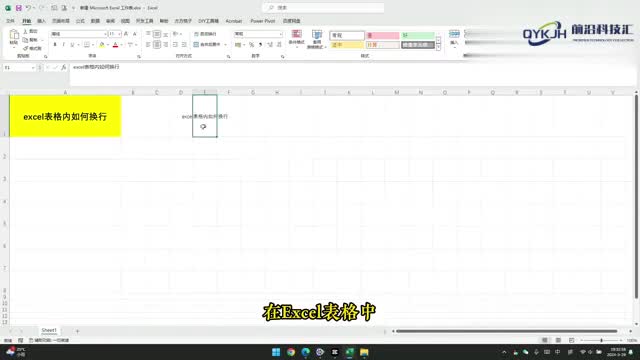Open Conditional Formatting menu

pyautogui.click(x=297, y=39)
